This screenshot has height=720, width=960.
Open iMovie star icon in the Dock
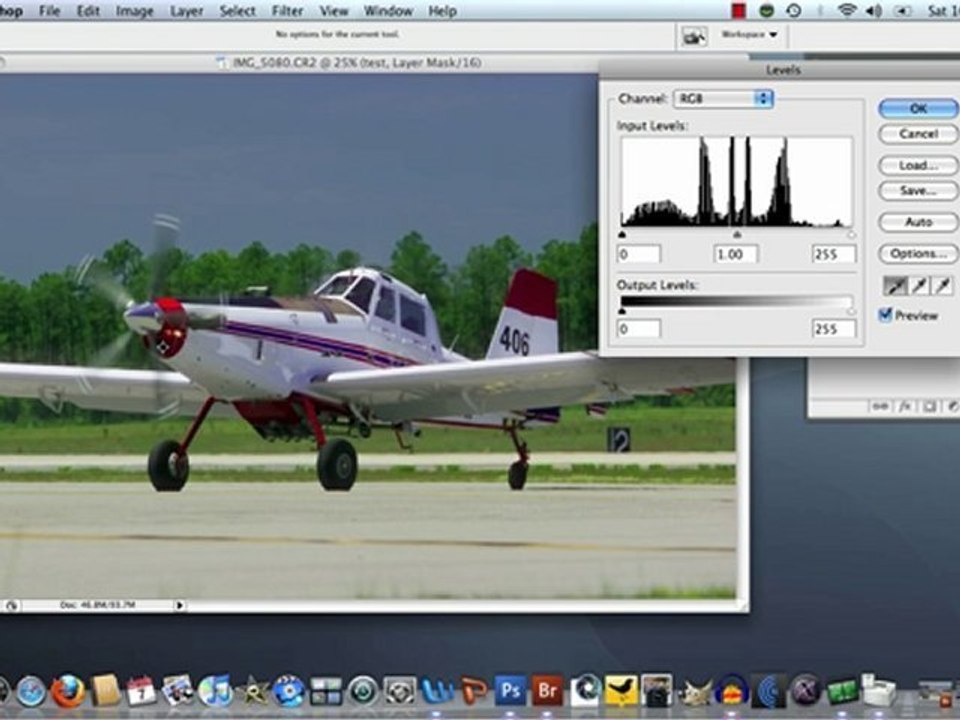(252, 692)
